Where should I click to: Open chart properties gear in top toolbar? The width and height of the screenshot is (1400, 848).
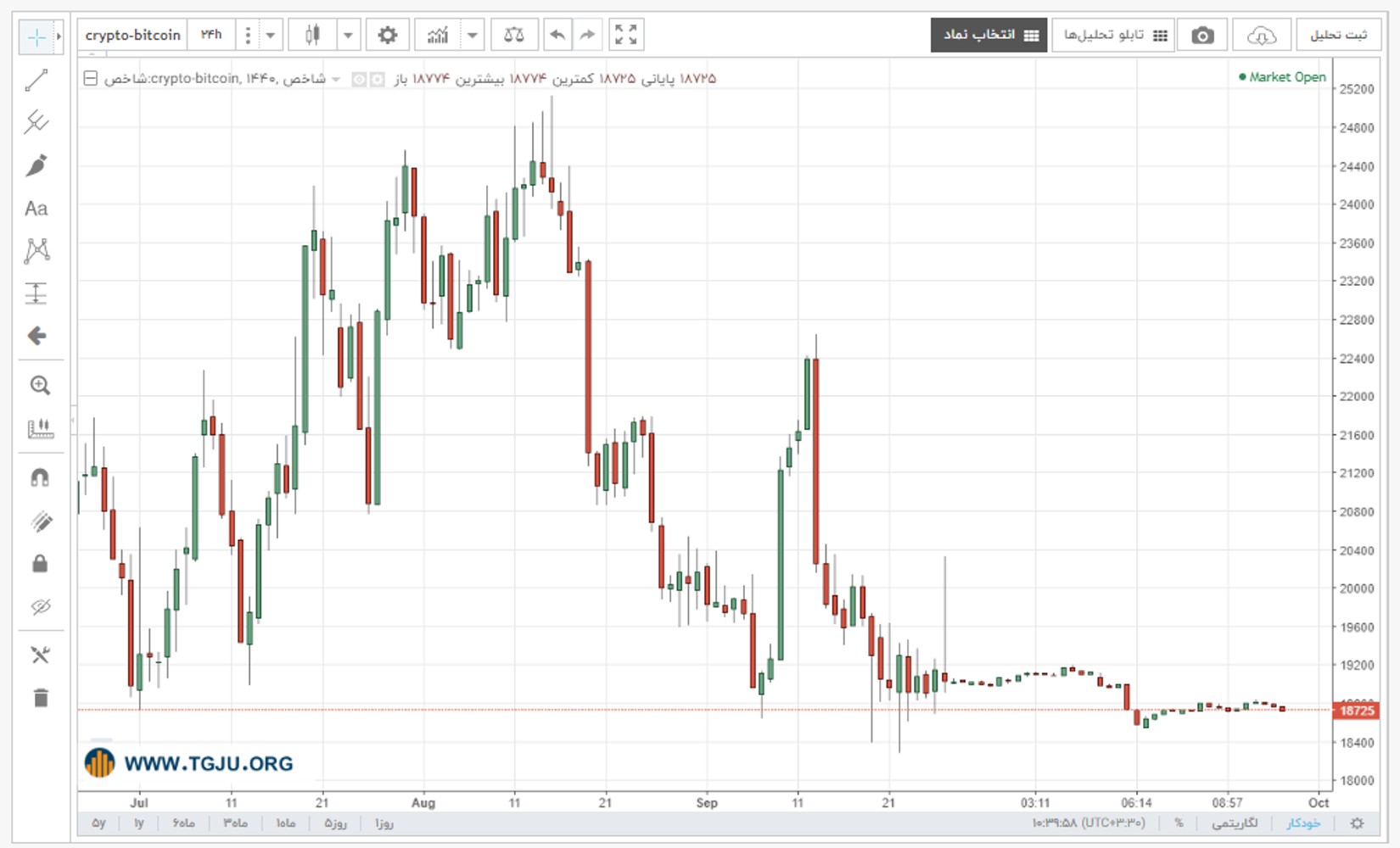tap(388, 36)
